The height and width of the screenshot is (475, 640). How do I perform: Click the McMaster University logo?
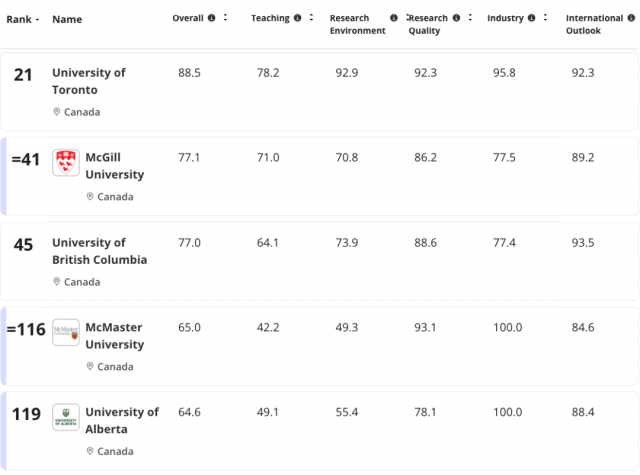coord(66,333)
